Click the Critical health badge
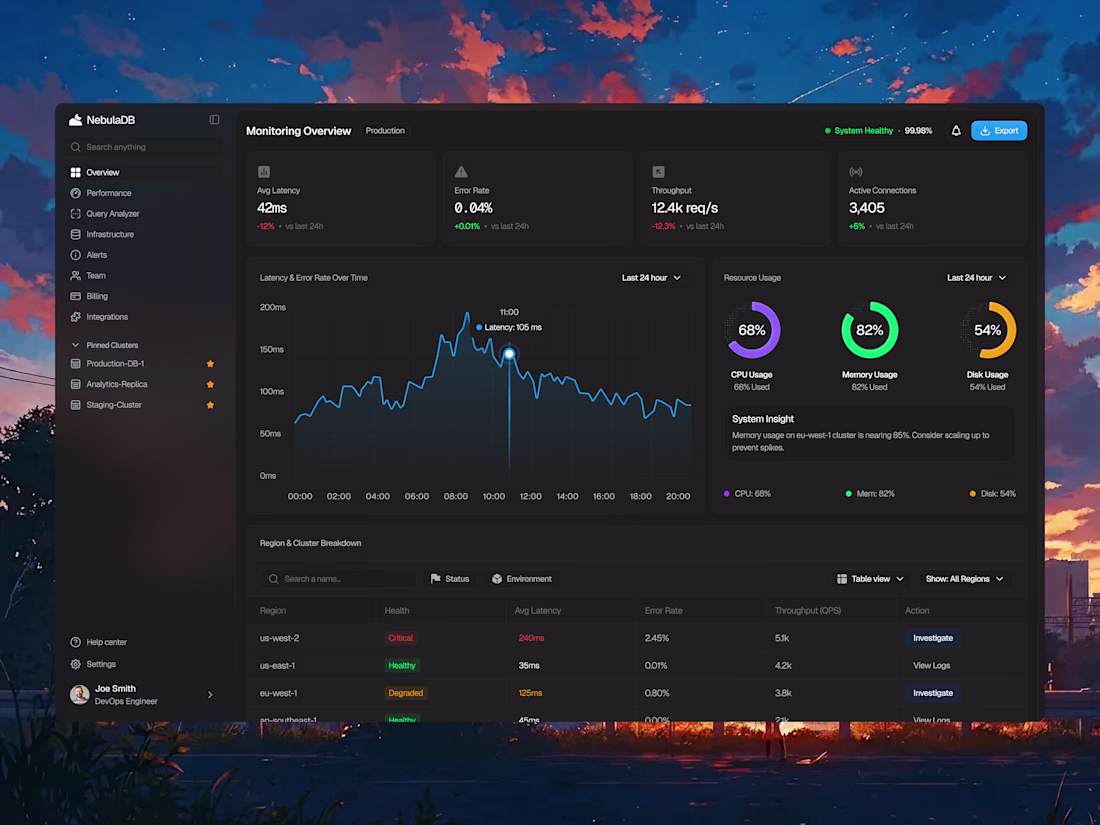Viewport: 1100px width, 825px height. 401,638
